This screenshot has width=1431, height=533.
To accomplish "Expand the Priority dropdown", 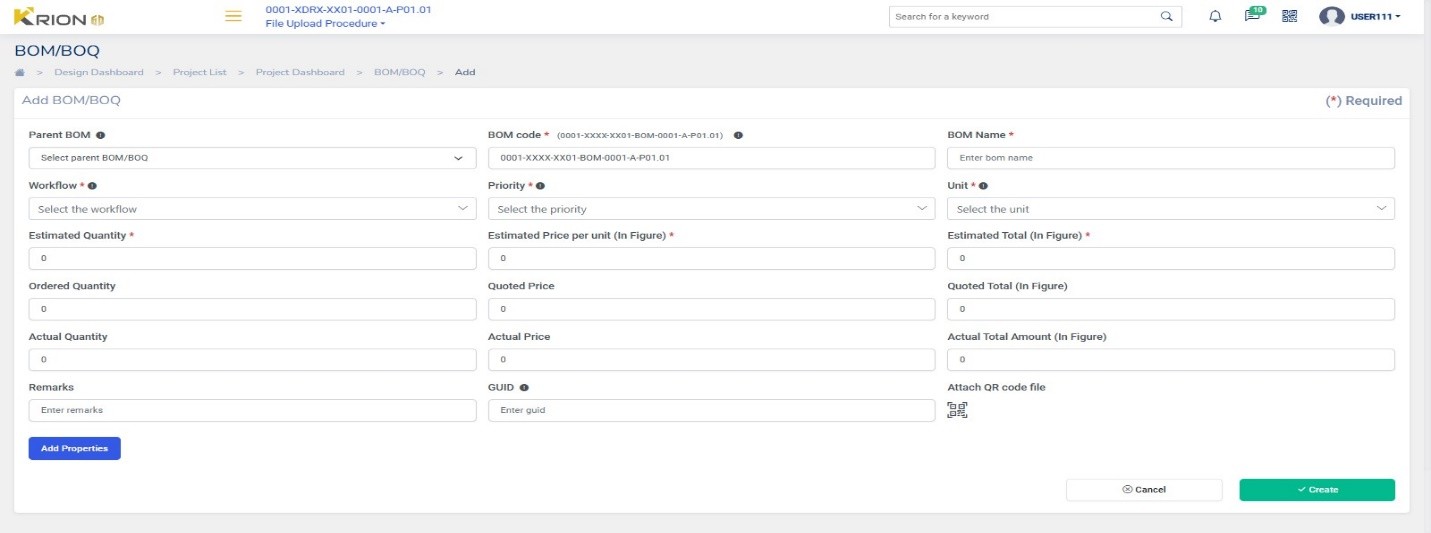I will click(x=711, y=209).
